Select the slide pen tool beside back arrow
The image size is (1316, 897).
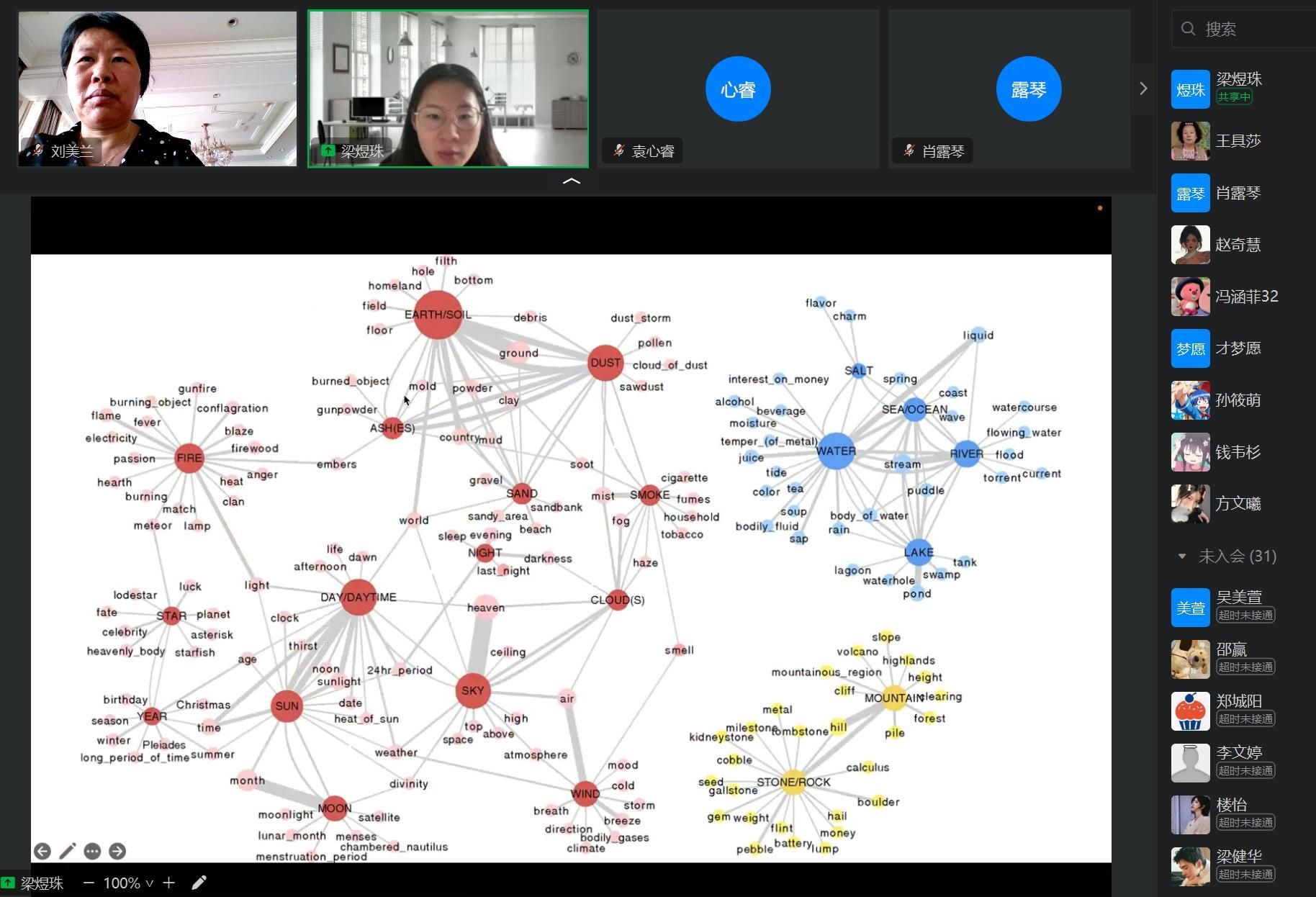[68, 852]
